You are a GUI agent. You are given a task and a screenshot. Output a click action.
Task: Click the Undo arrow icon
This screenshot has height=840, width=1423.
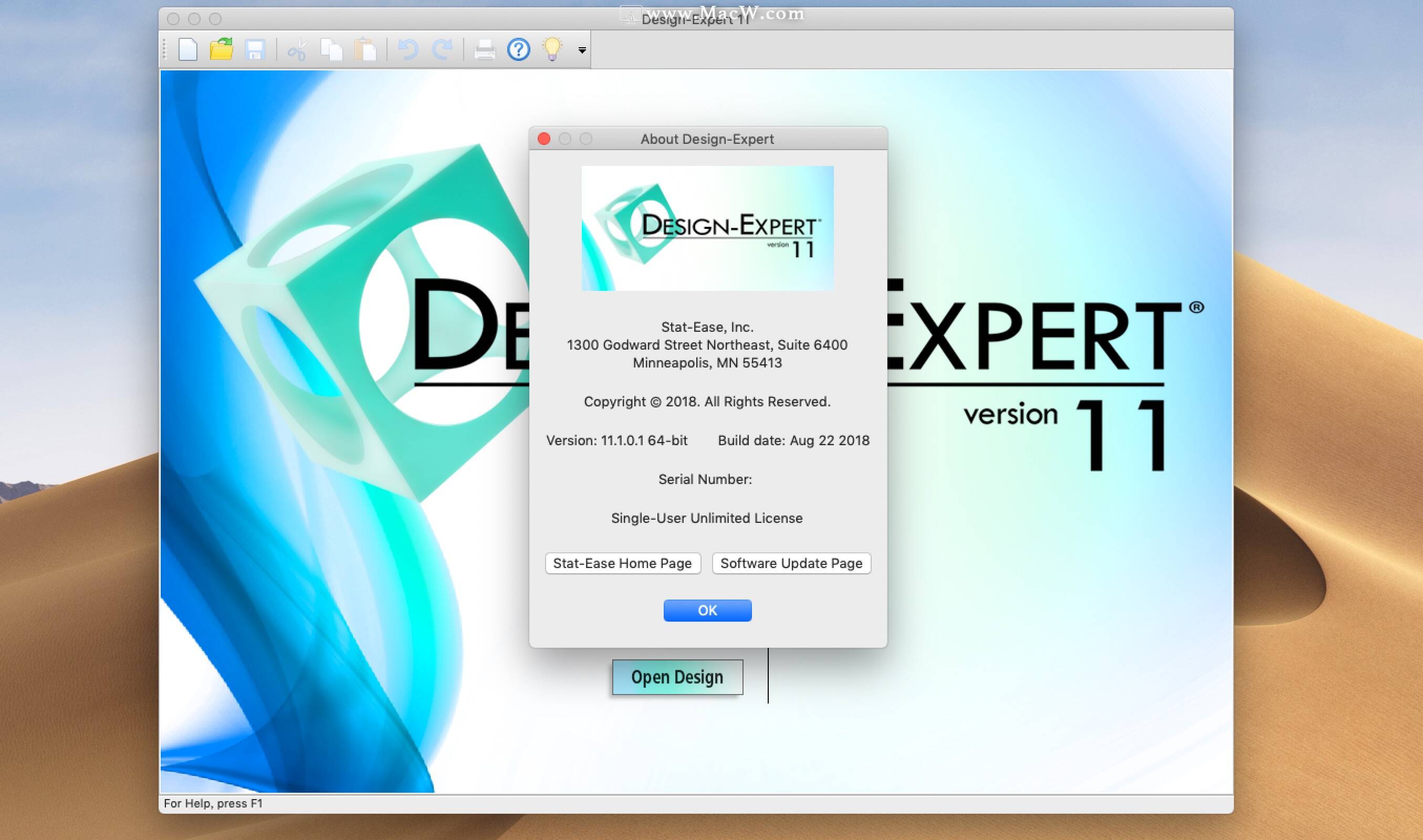[407, 50]
